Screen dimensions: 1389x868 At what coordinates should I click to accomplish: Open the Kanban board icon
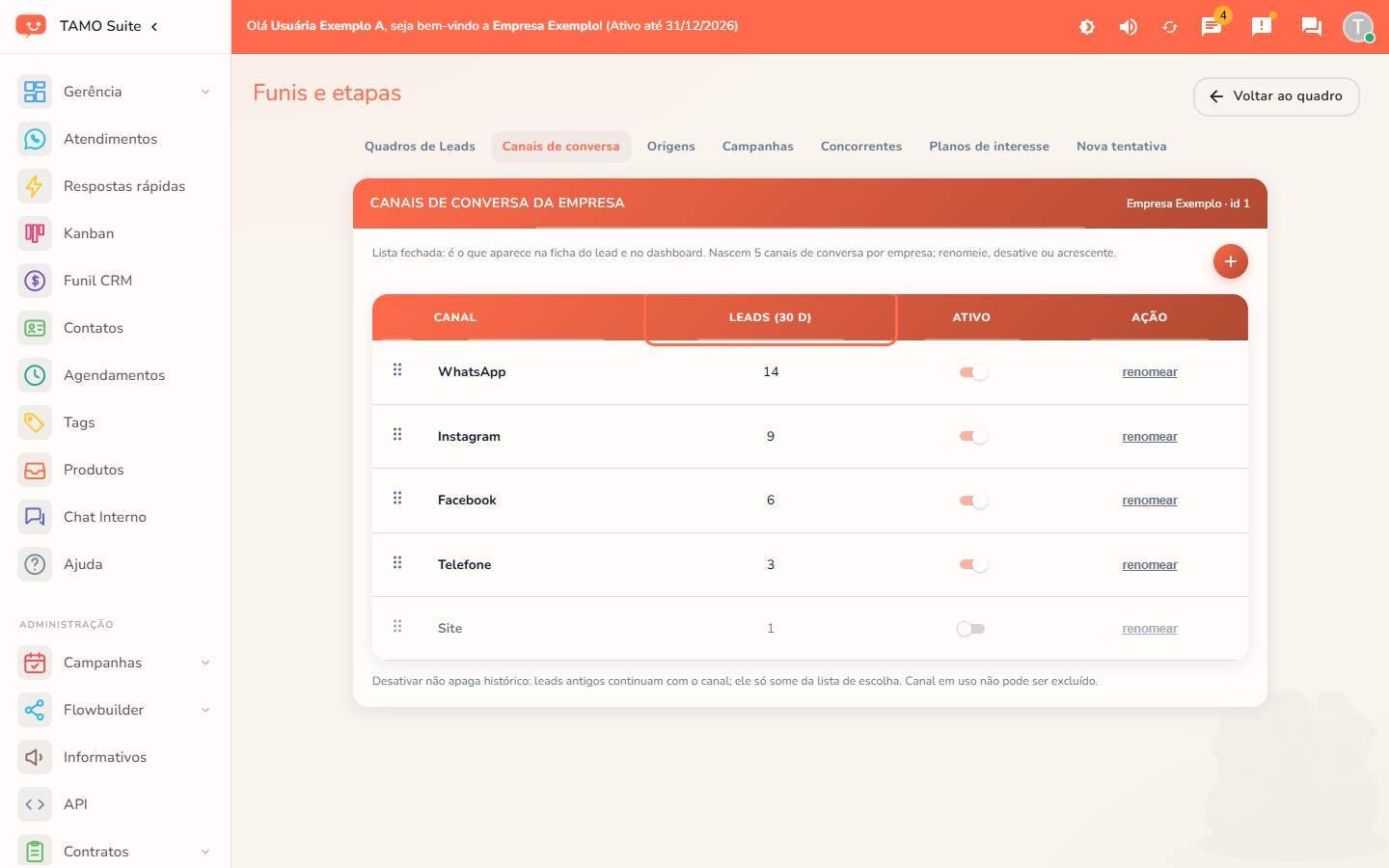[x=35, y=233]
